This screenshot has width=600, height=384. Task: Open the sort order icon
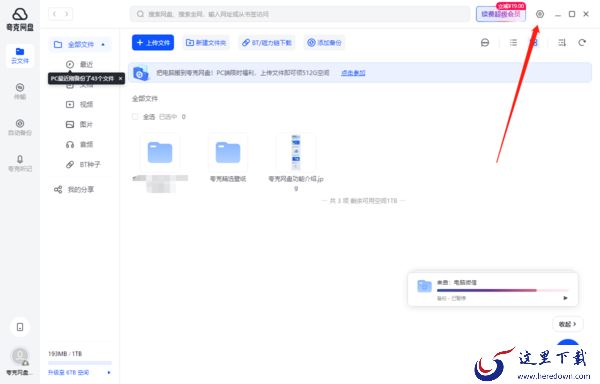(562, 42)
